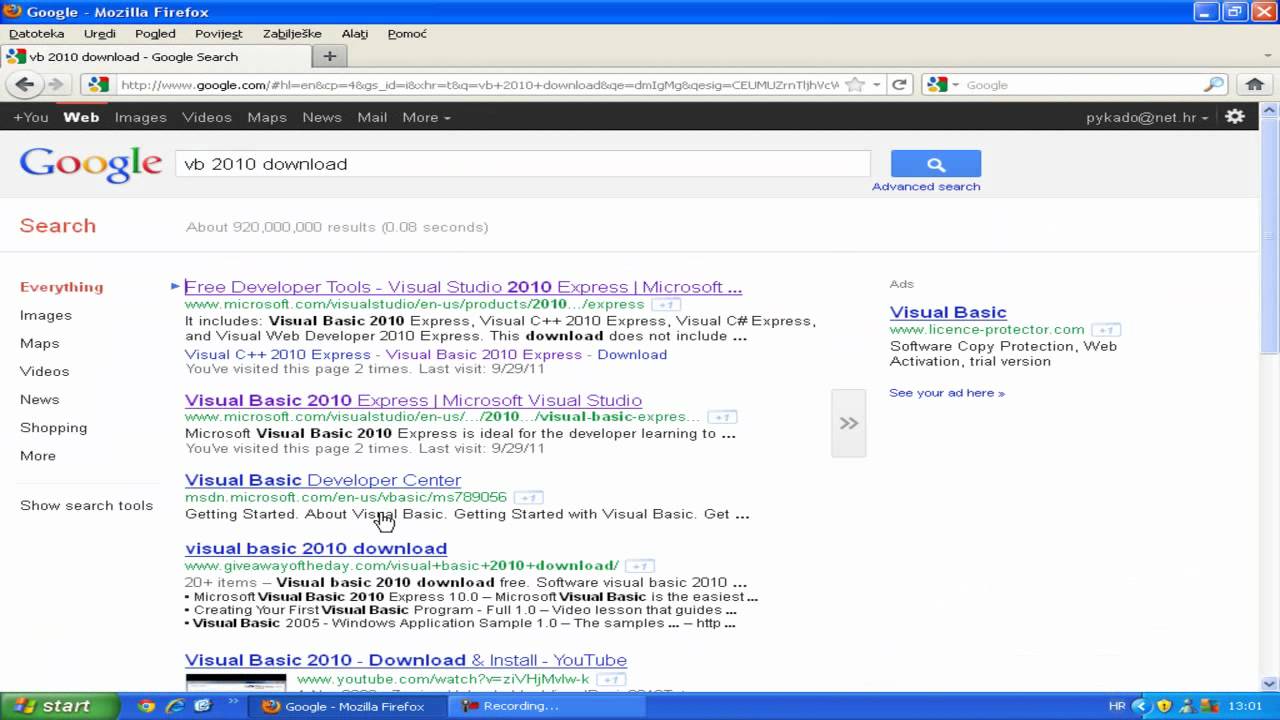Expand the More dropdown in Google bar
The height and width of the screenshot is (720, 1280).
click(x=426, y=117)
